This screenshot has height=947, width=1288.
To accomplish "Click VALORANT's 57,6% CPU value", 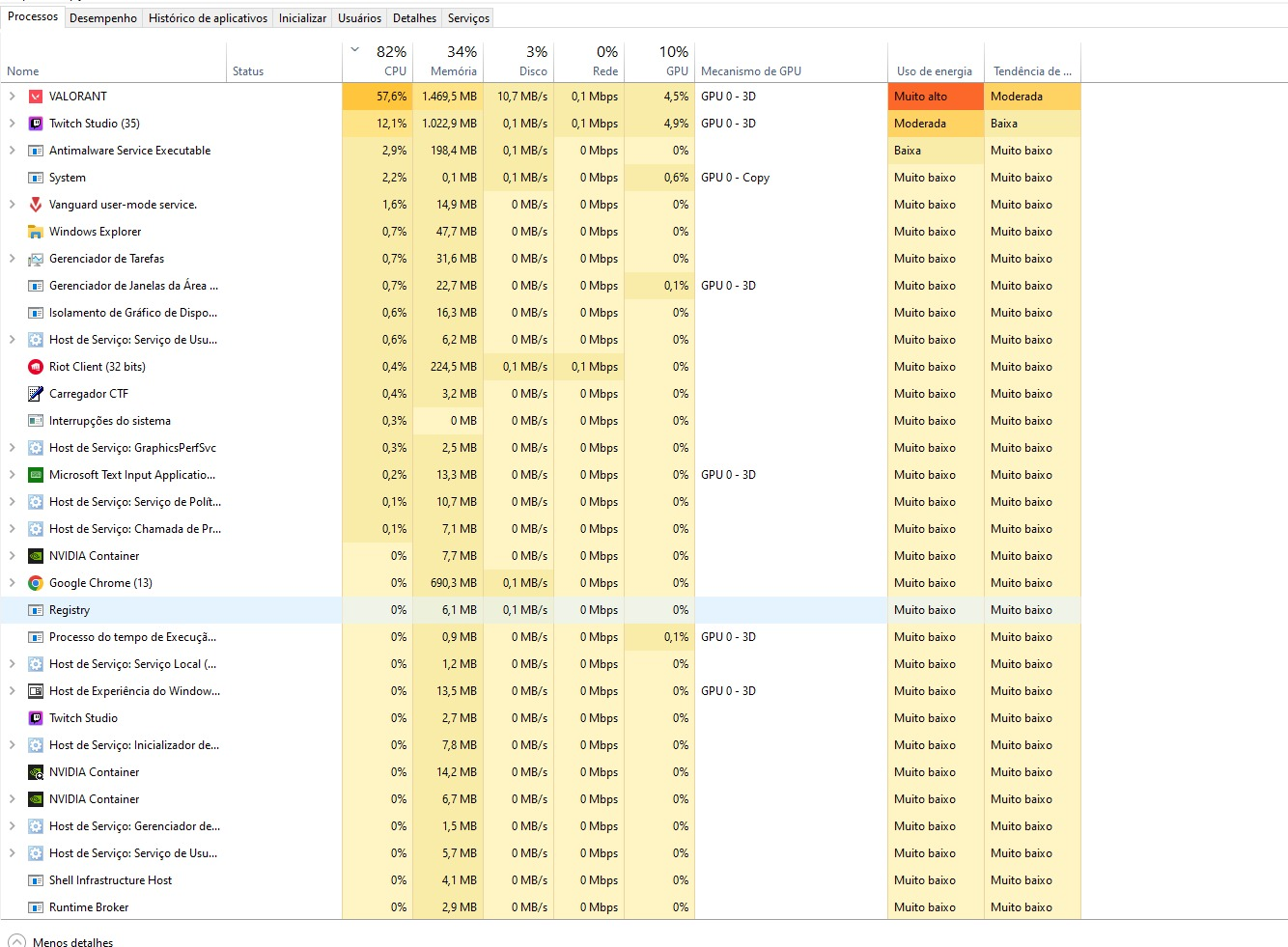I will 378,97.
